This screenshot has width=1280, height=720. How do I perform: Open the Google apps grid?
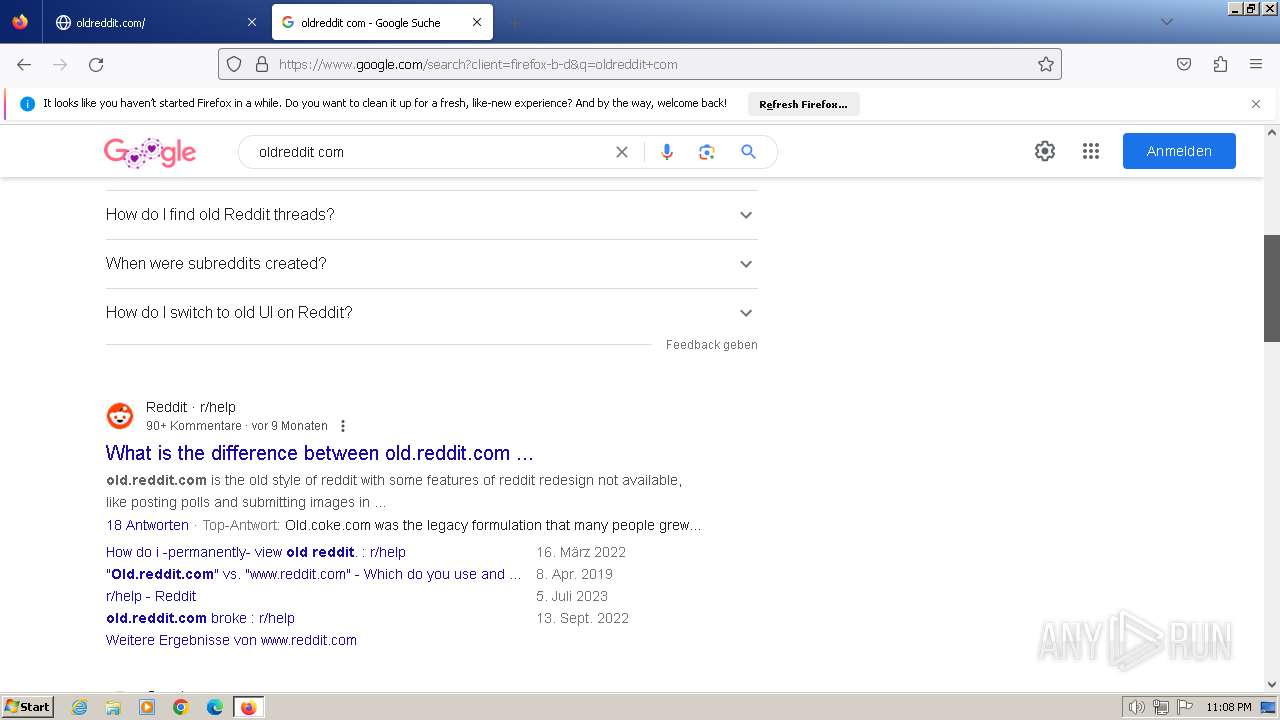coord(1091,151)
